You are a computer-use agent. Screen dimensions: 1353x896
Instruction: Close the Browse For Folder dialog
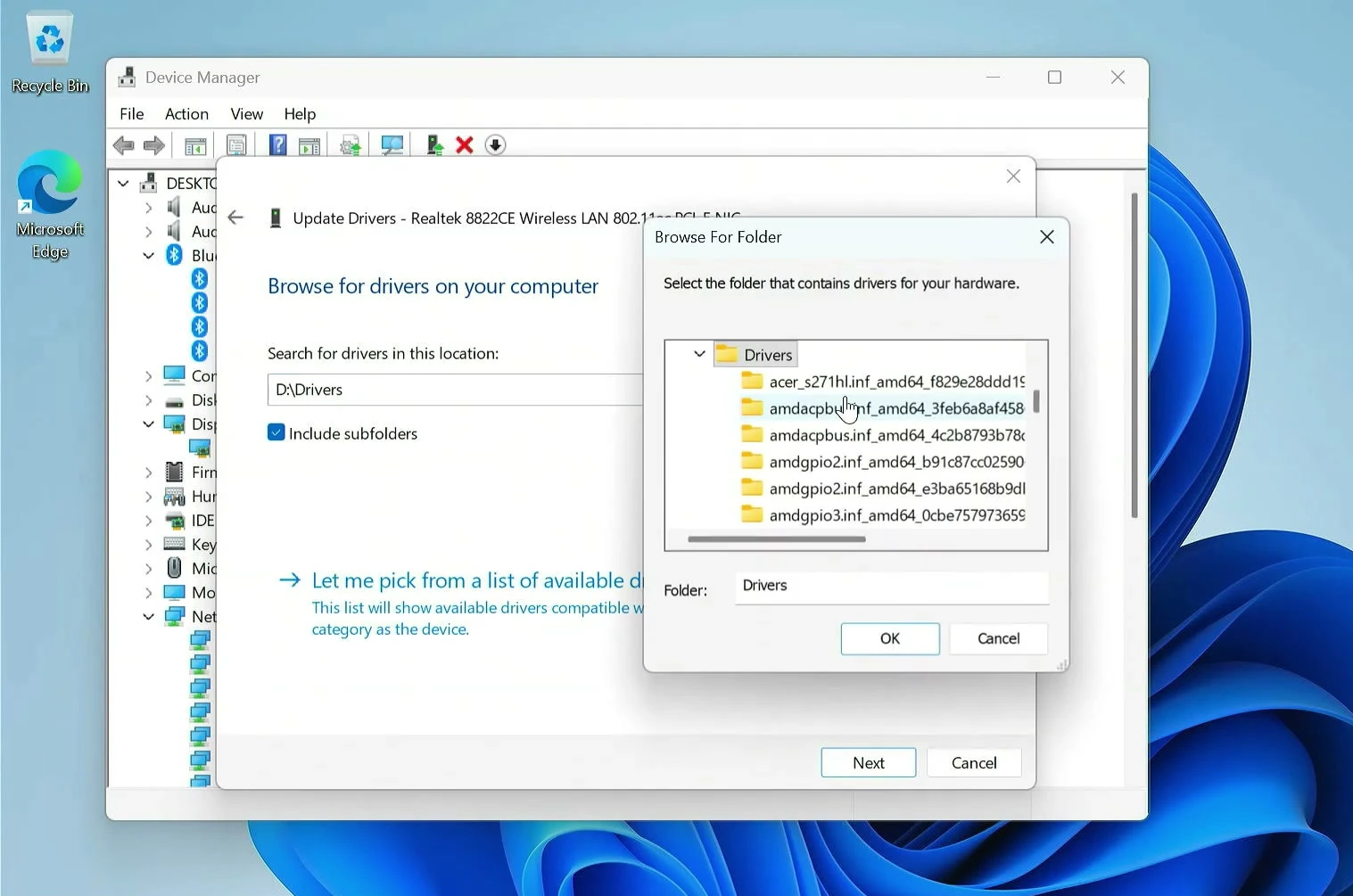pos(1047,237)
